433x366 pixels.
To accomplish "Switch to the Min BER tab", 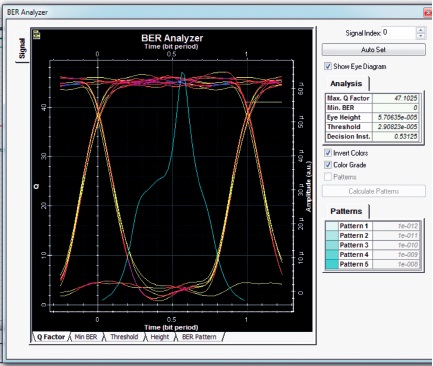I will point(86,337).
